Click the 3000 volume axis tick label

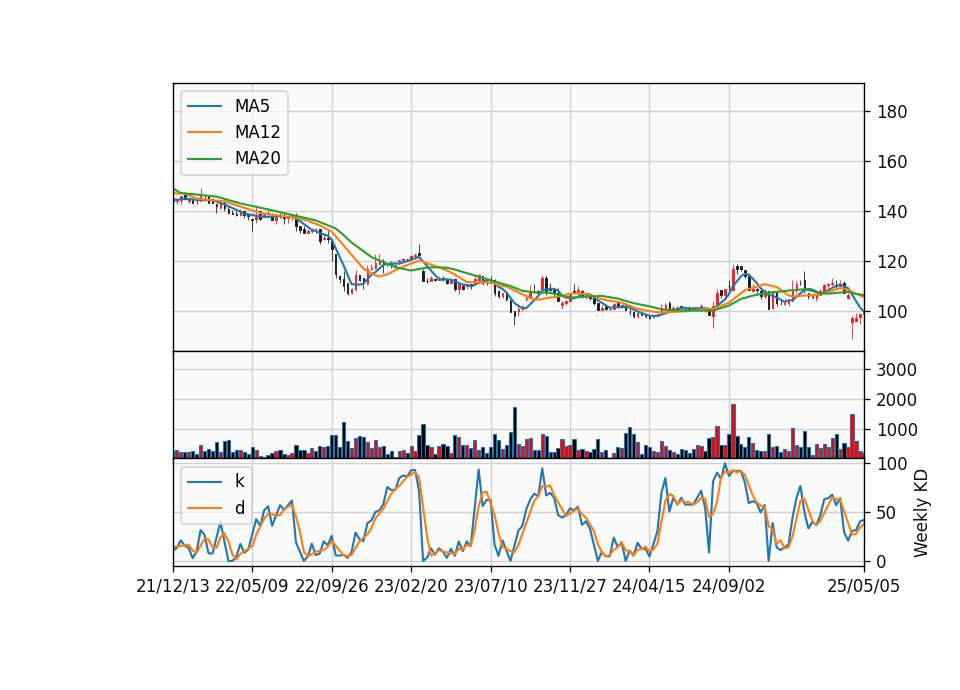click(x=896, y=370)
